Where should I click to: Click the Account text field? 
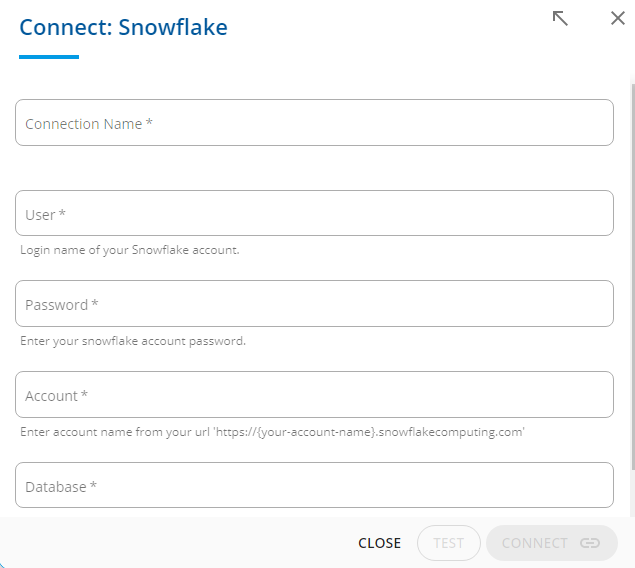(x=314, y=395)
